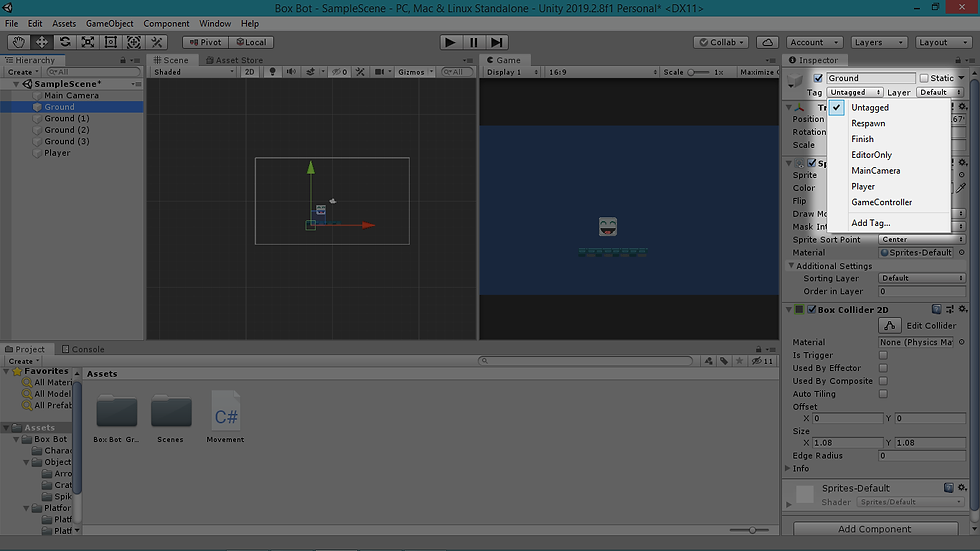This screenshot has height=551, width=980.
Task: Switch to the Console tab
Action: pos(83,349)
